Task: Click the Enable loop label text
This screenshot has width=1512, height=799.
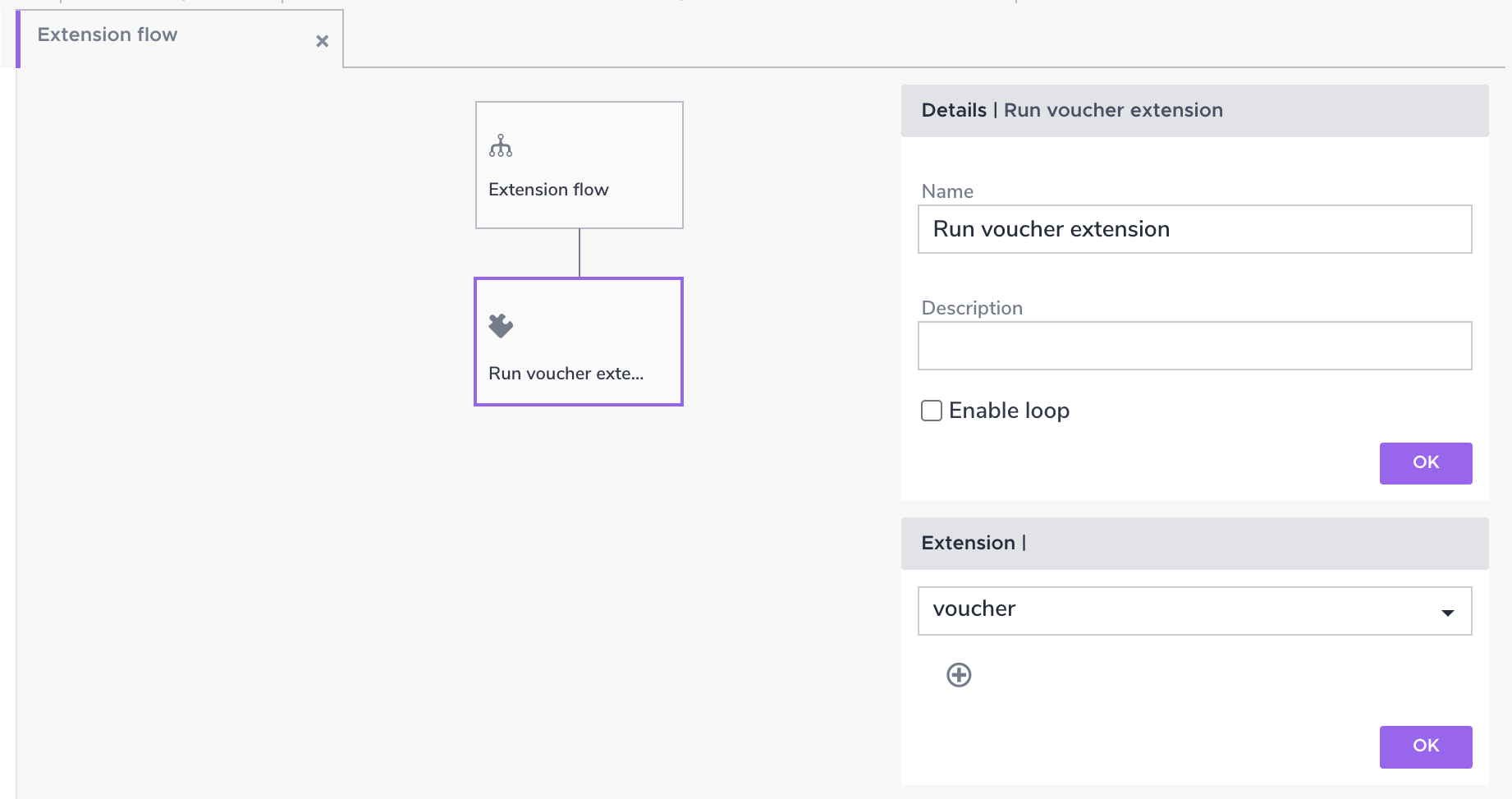Action: (x=1009, y=411)
